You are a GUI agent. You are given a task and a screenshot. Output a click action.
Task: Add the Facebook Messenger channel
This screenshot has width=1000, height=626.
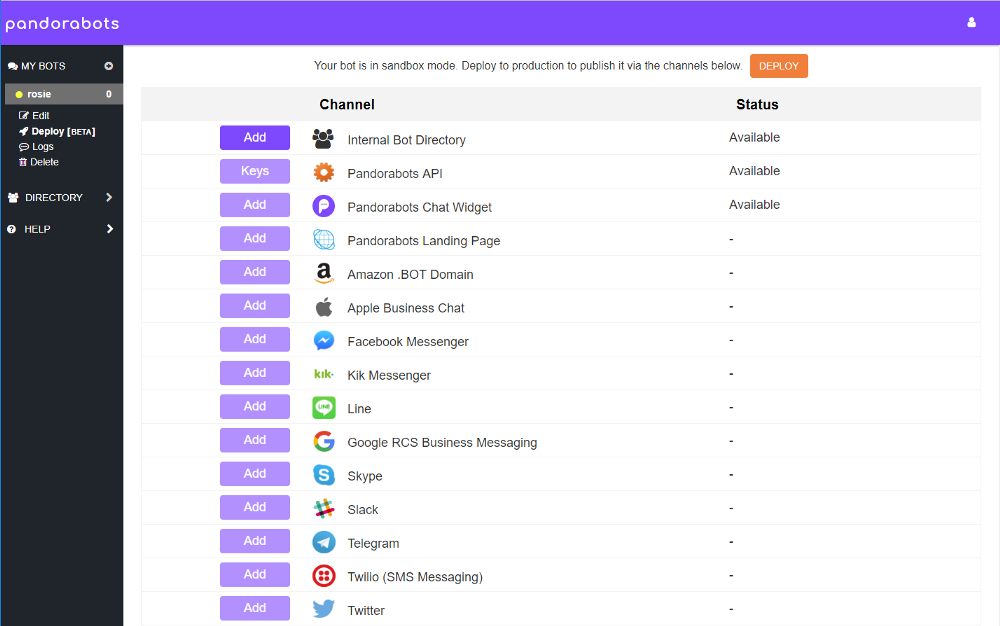(x=255, y=339)
